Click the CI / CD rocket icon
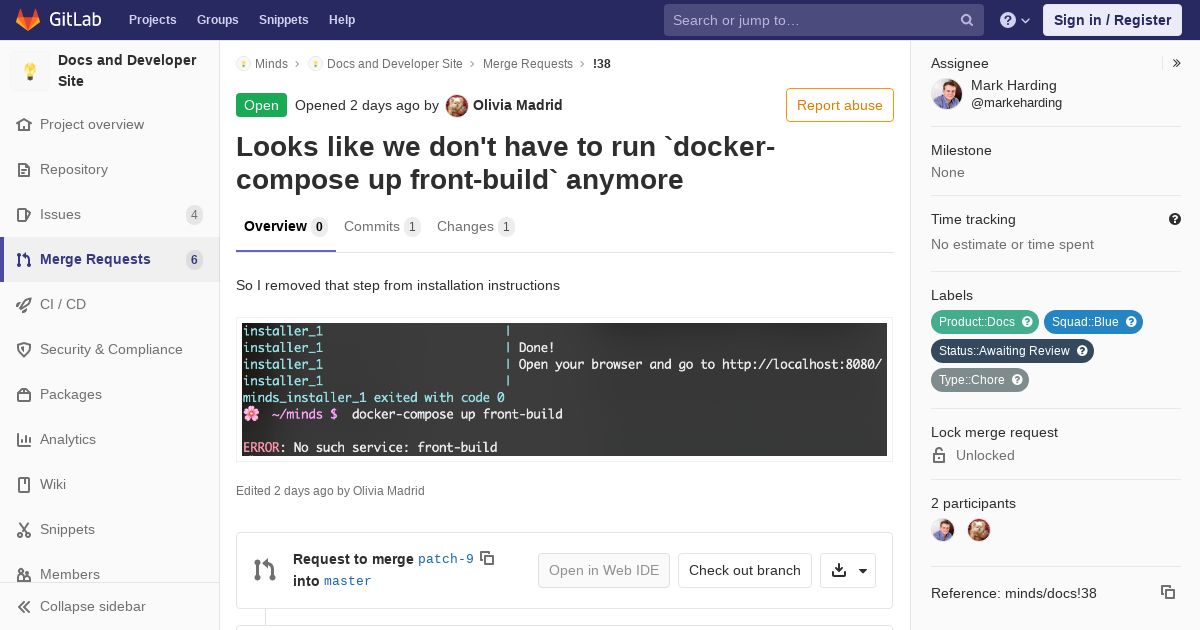Image resolution: width=1200 pixels, height=630 pixels. click(x=24, y=305)
